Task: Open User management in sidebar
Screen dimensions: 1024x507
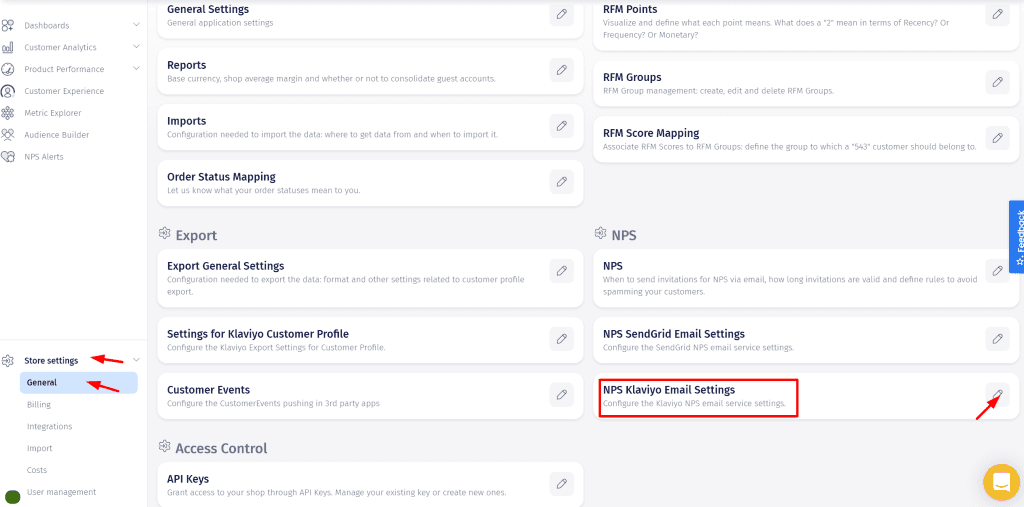Action: click(x=61, y=492)
